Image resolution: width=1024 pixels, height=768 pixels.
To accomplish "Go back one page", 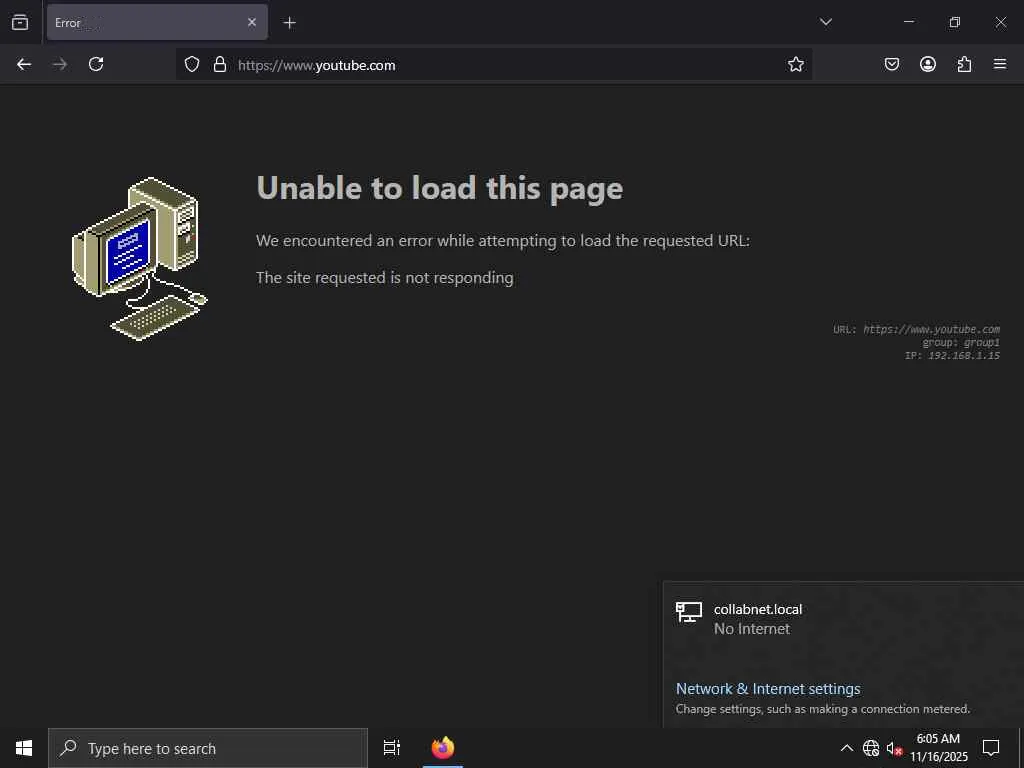I will (24, 64).
